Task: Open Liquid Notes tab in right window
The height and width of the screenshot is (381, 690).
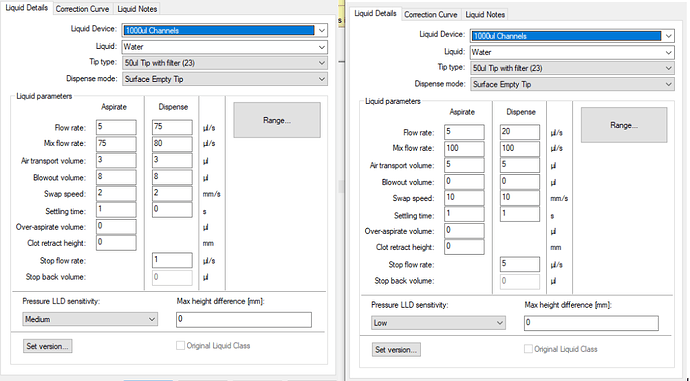Action: point(485,15)
